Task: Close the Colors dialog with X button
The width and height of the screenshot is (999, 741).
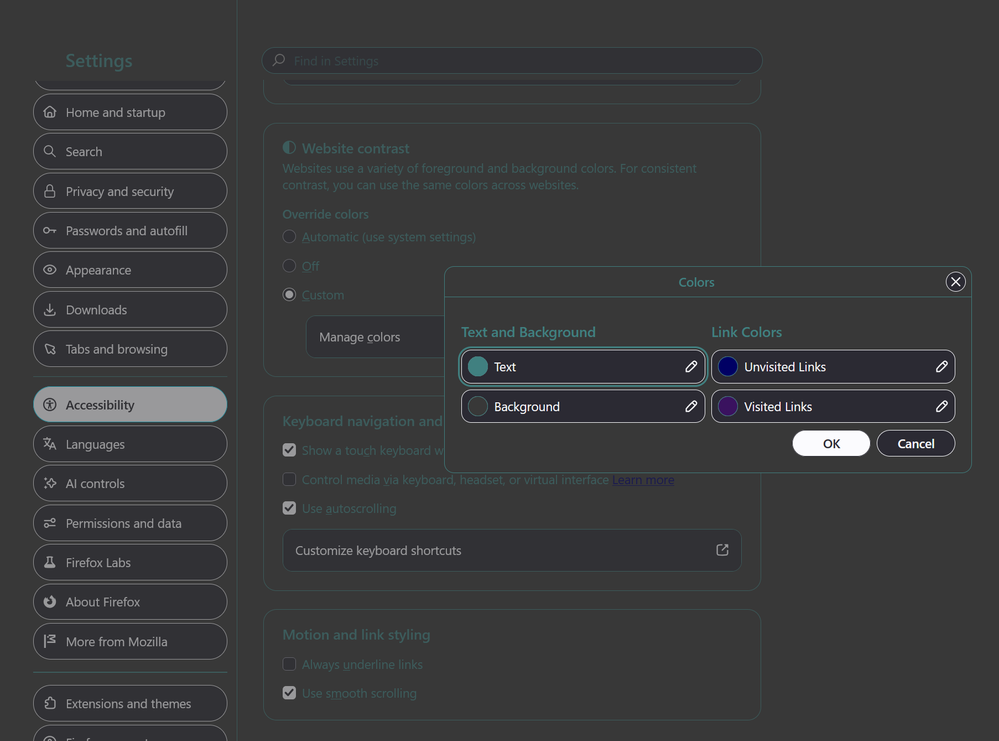Action: [x=956, y=282]
